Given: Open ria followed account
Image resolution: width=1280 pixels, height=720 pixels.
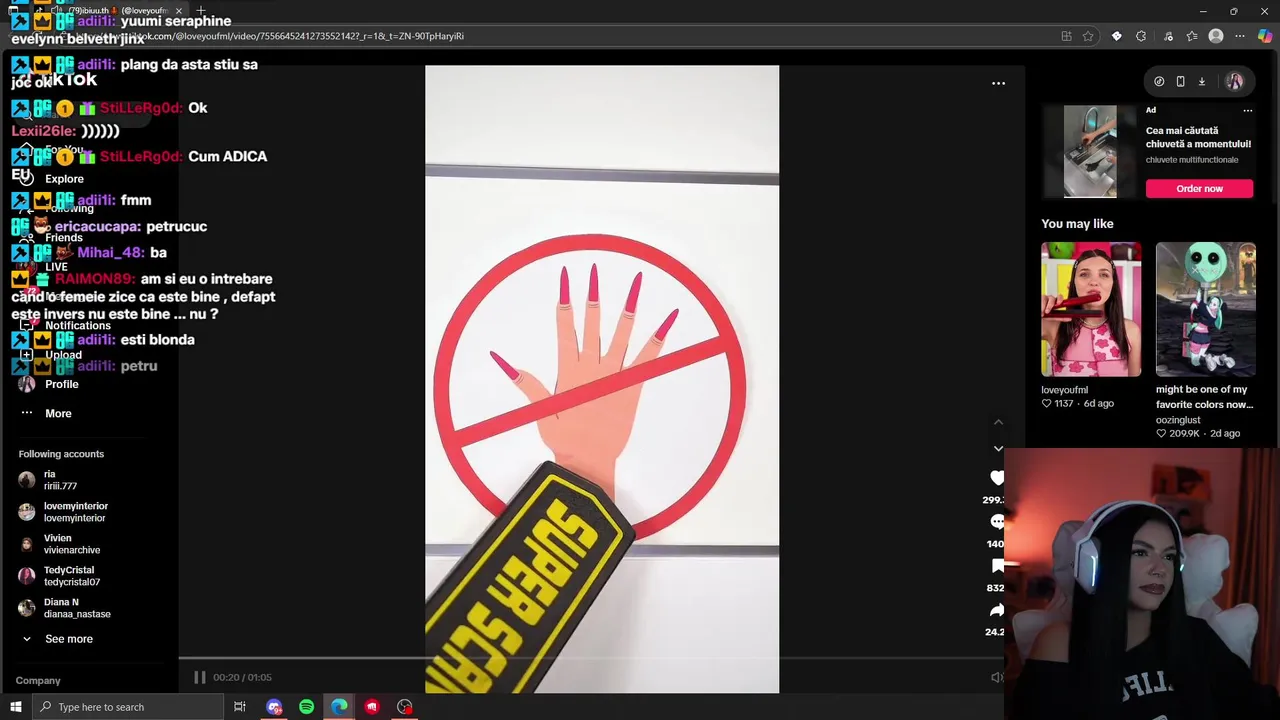Looking at the screenshot, I should (60, 480).
